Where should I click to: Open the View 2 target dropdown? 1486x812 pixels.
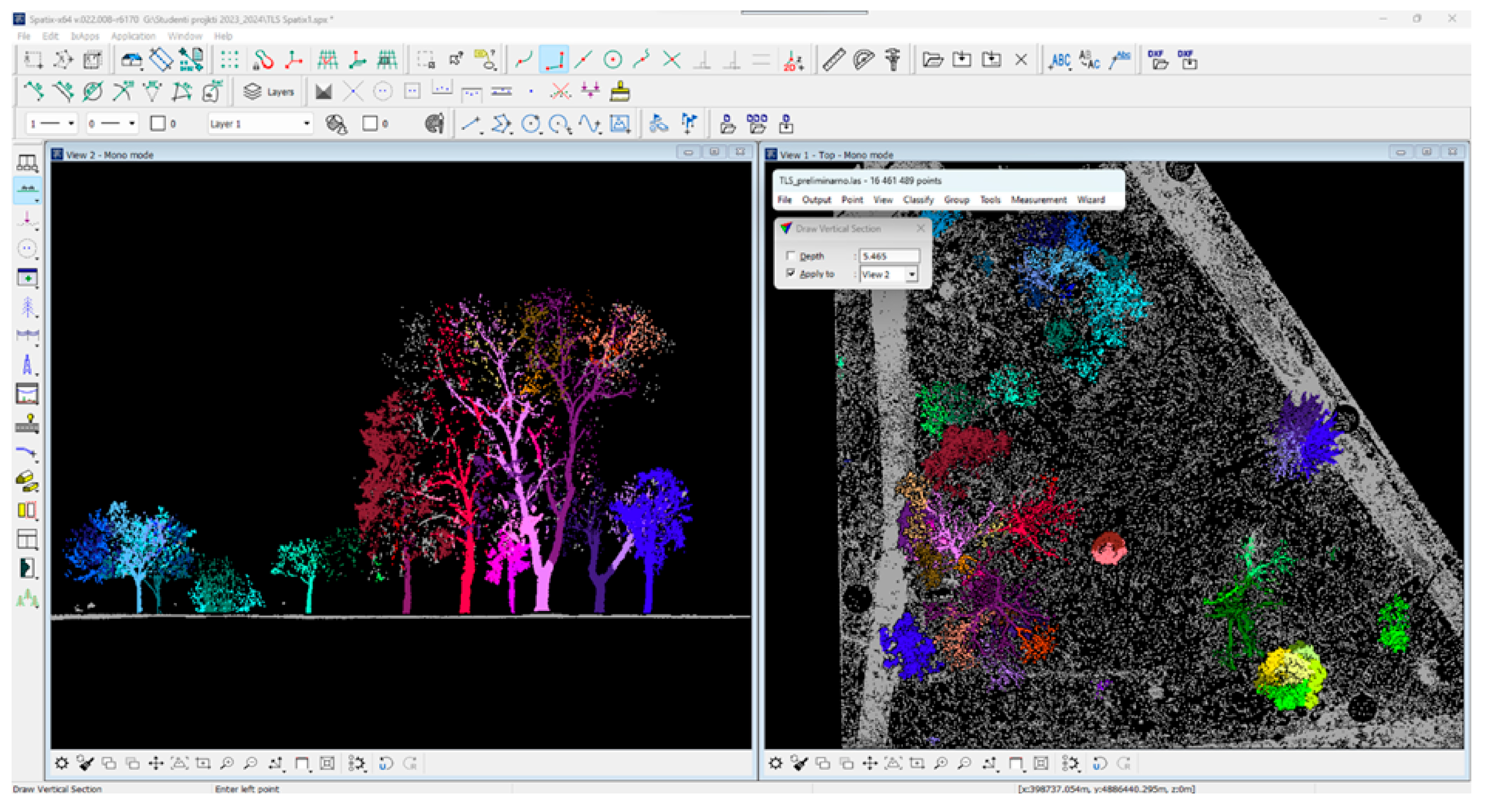point(912,274)
